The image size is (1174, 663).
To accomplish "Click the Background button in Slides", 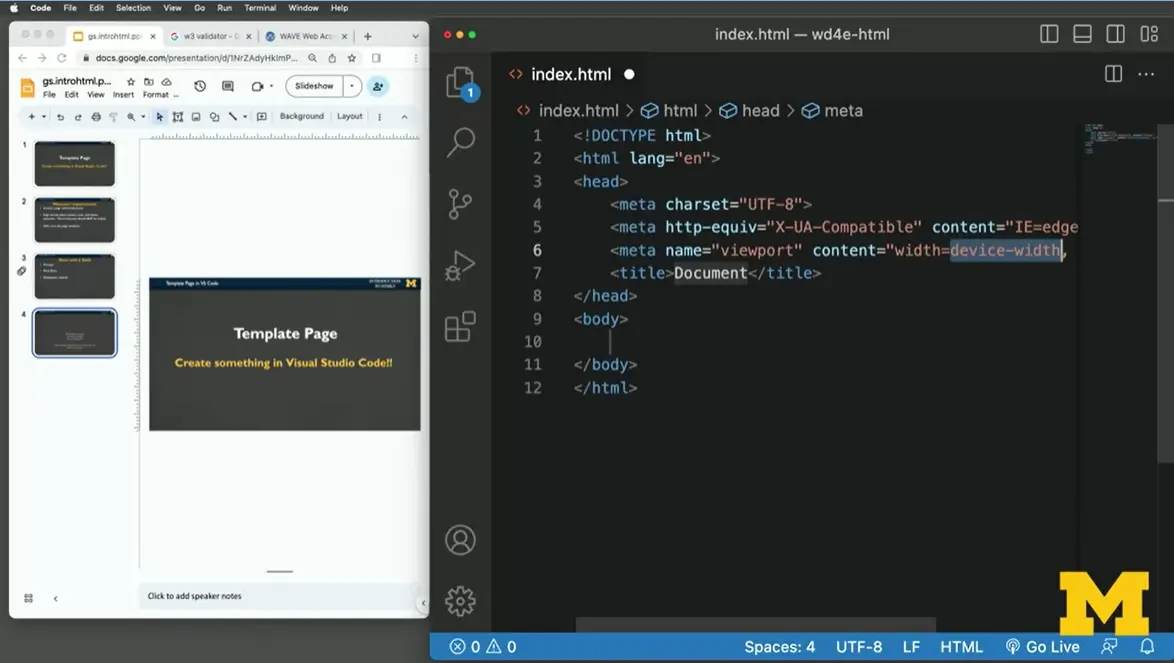I will coord(301,116).
